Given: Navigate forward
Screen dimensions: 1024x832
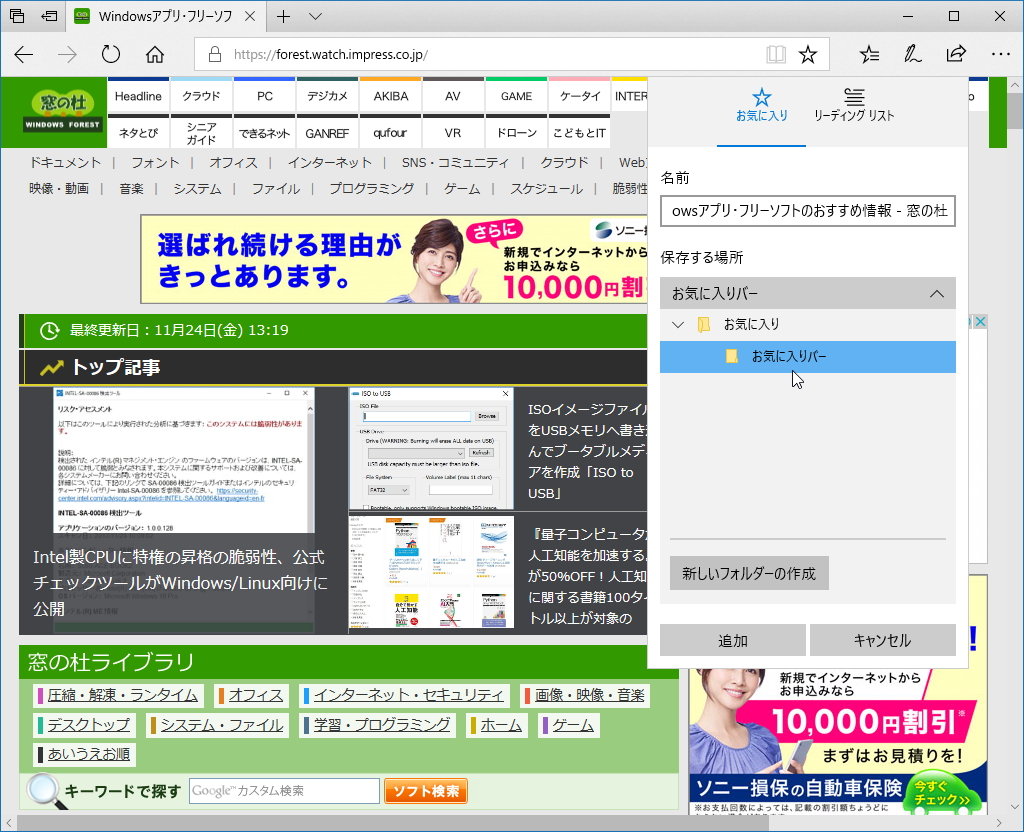Looking at the screenshot, I should click(66, 55).
